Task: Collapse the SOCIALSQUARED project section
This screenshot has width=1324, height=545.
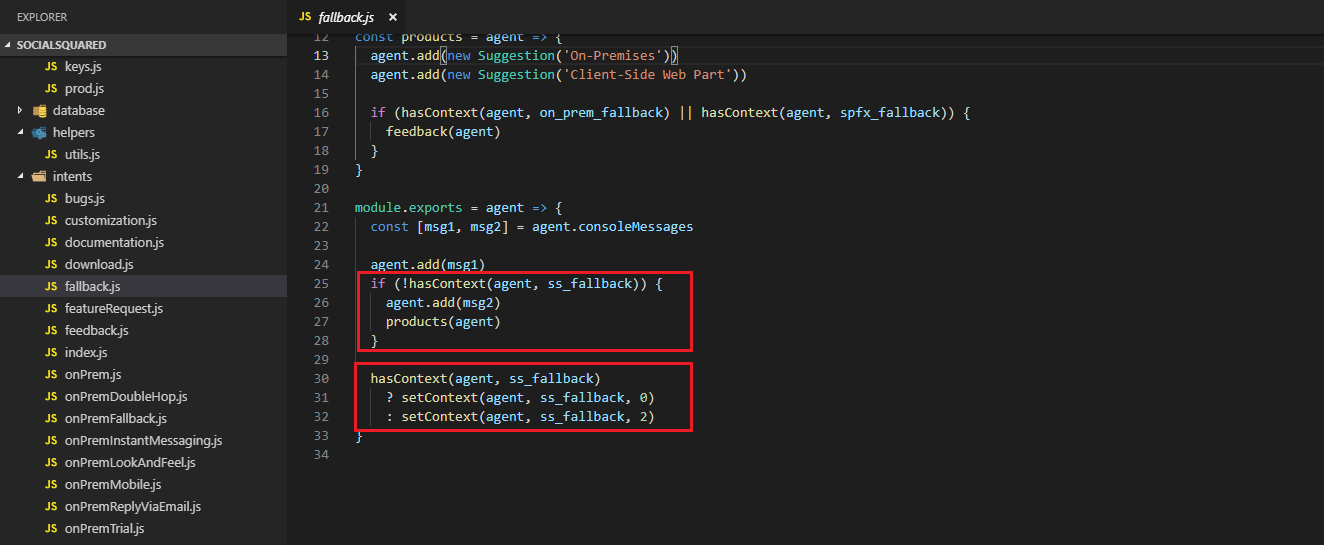Action: click(9, 45)
